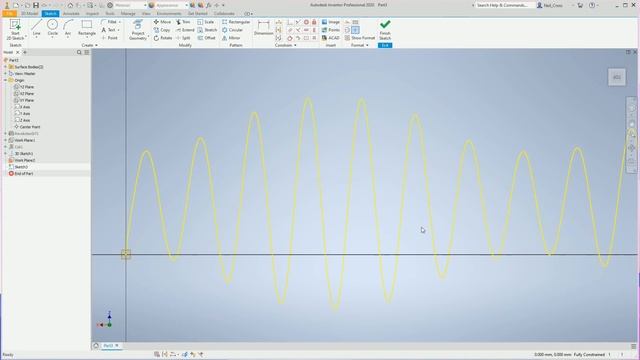Viewport: 640px width, 360px height.
Task: Select XZ Plane in browser
Action: [24, 93]
